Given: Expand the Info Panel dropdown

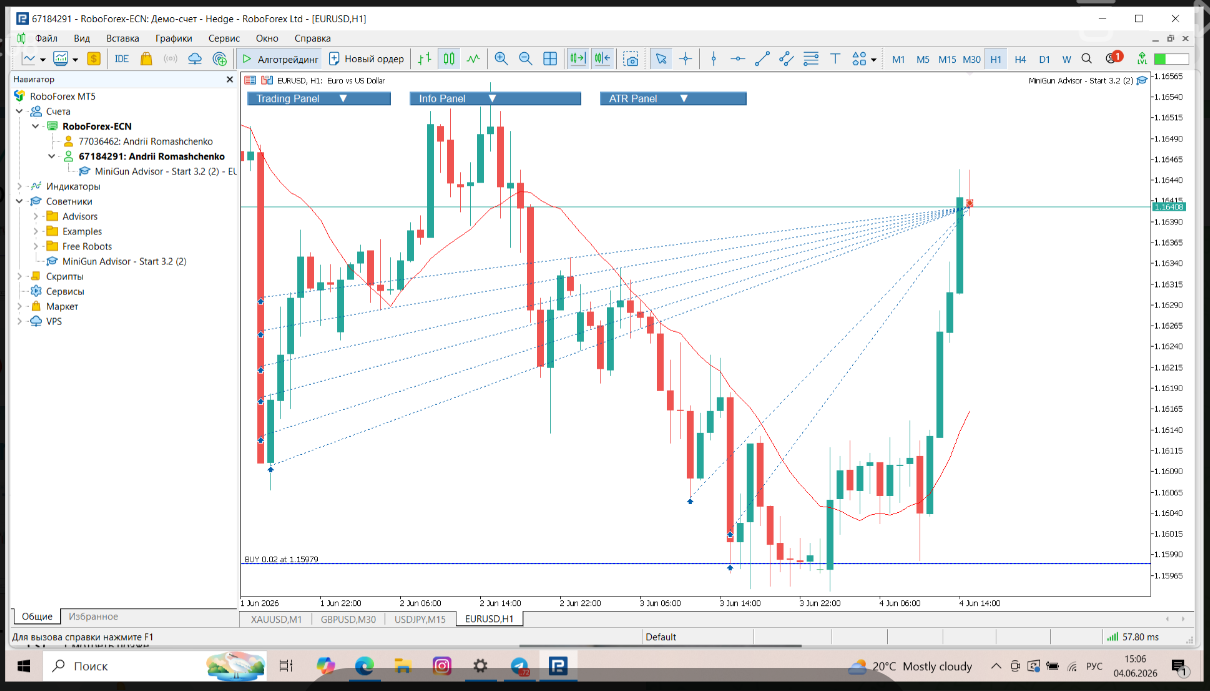Looking at the screenshot, I should [x=492, y=98].
